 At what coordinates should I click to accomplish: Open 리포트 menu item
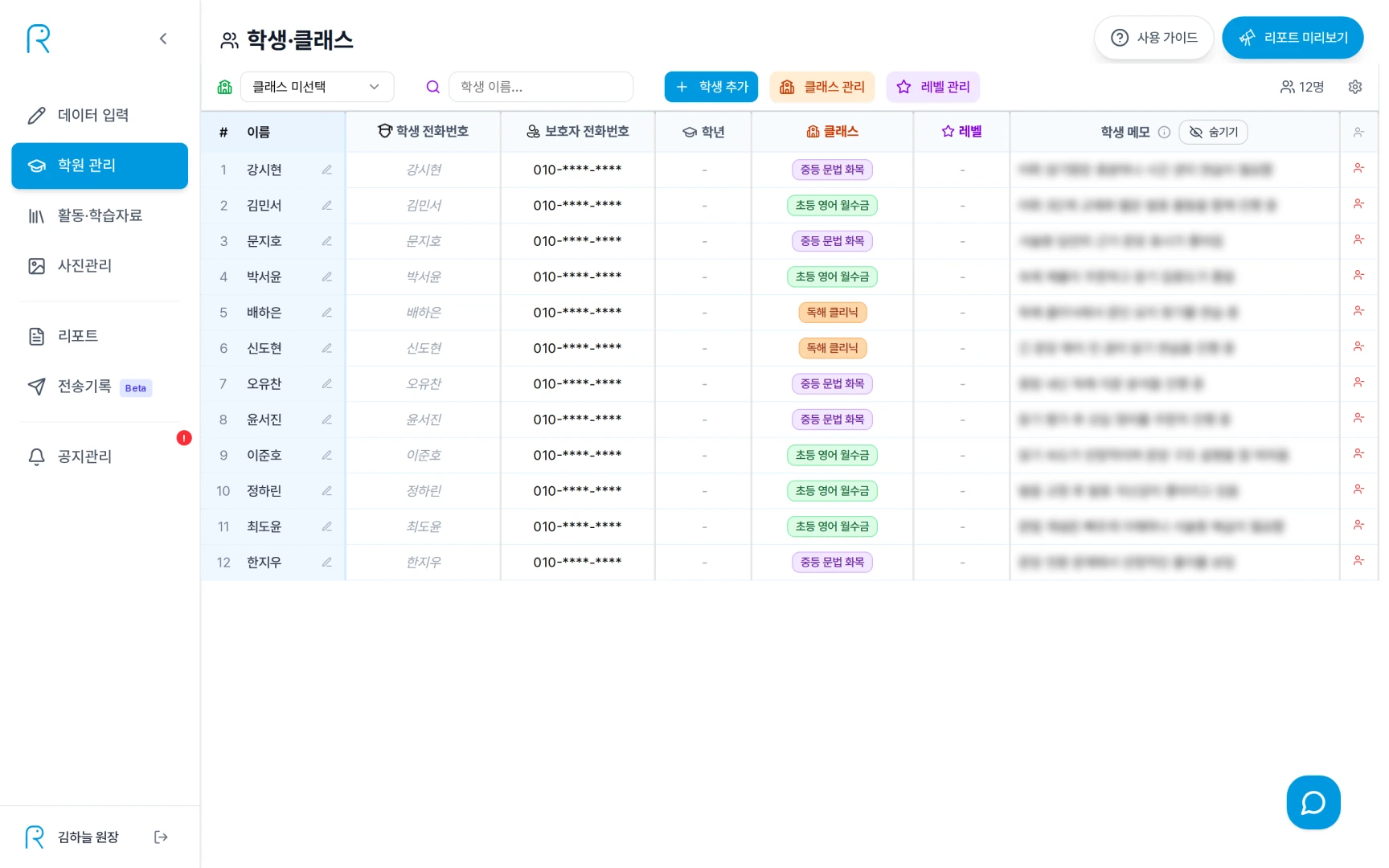(100, 336)
